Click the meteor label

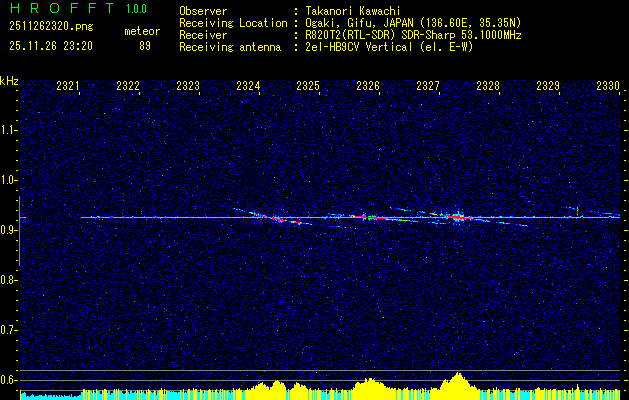(142, 31)
